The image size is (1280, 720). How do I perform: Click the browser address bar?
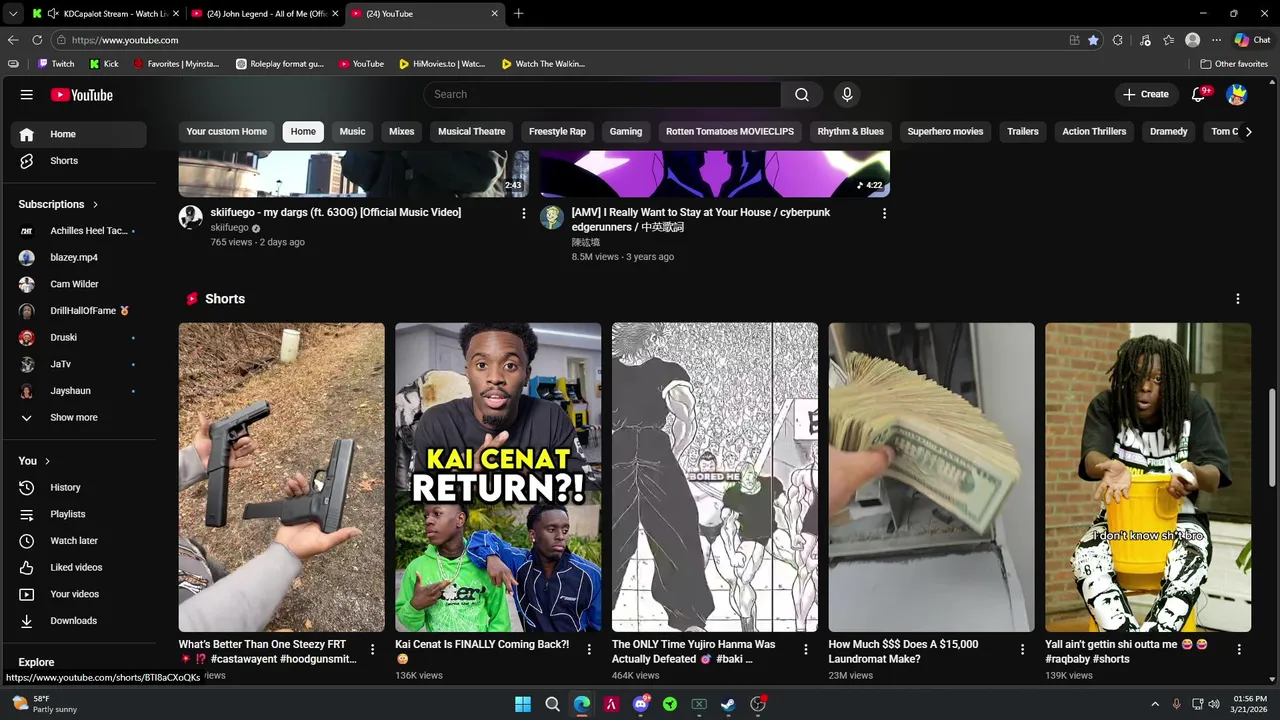pyautogui.click(x=560, y=40)
